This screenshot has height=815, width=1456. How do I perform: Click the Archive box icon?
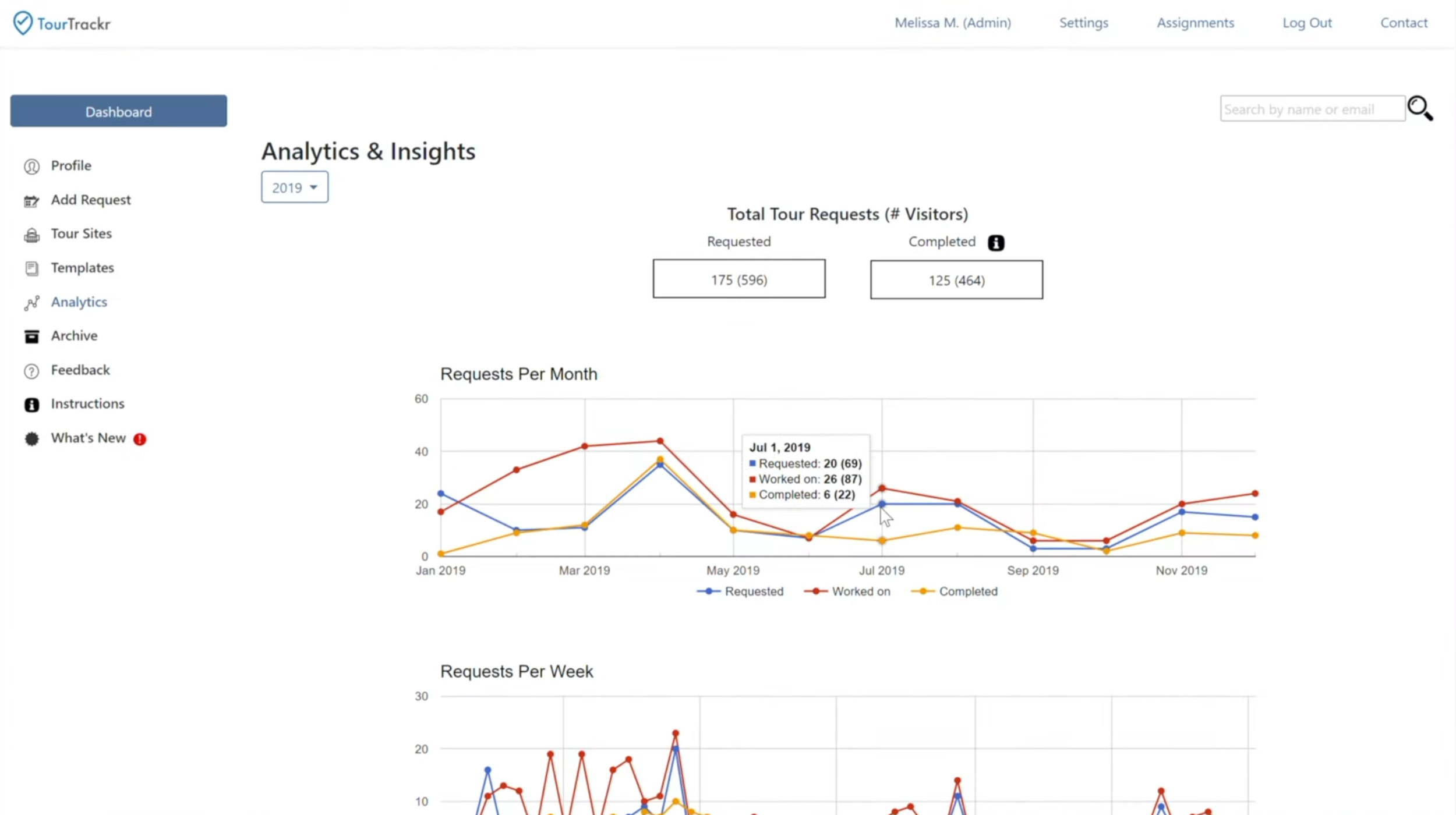coord(31,336)
